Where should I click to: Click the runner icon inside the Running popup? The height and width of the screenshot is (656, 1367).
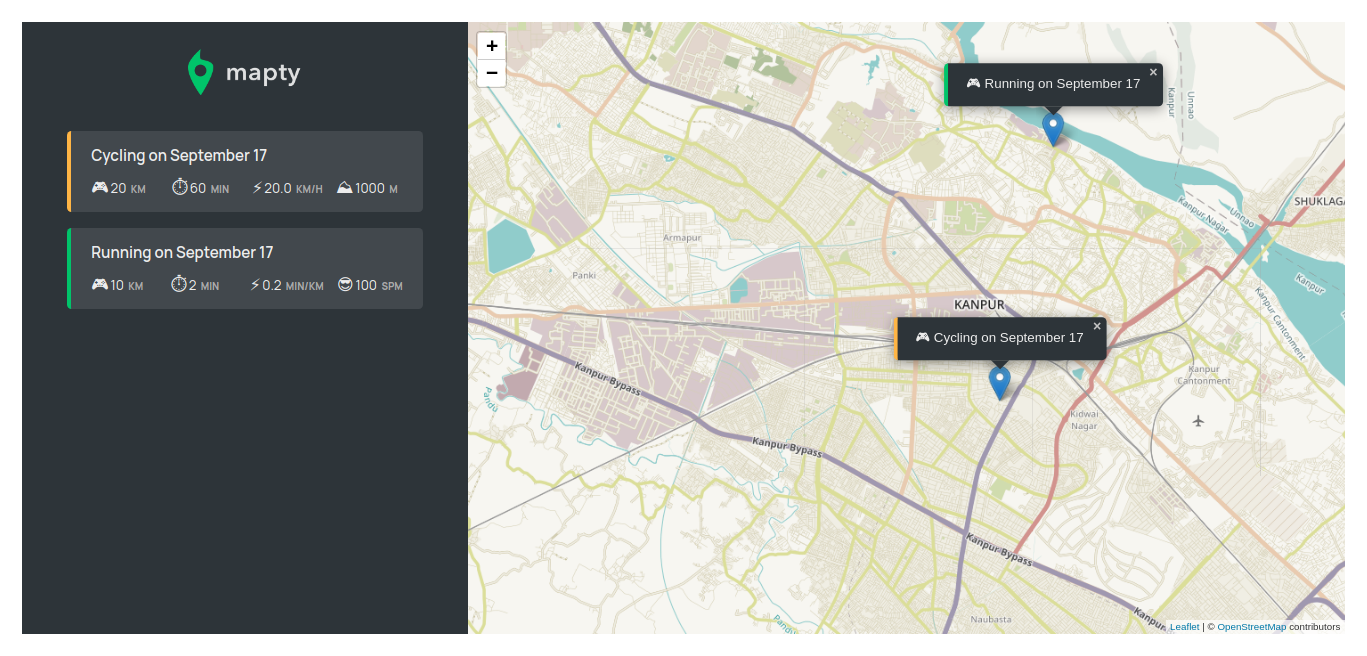[x=973, y=83]
